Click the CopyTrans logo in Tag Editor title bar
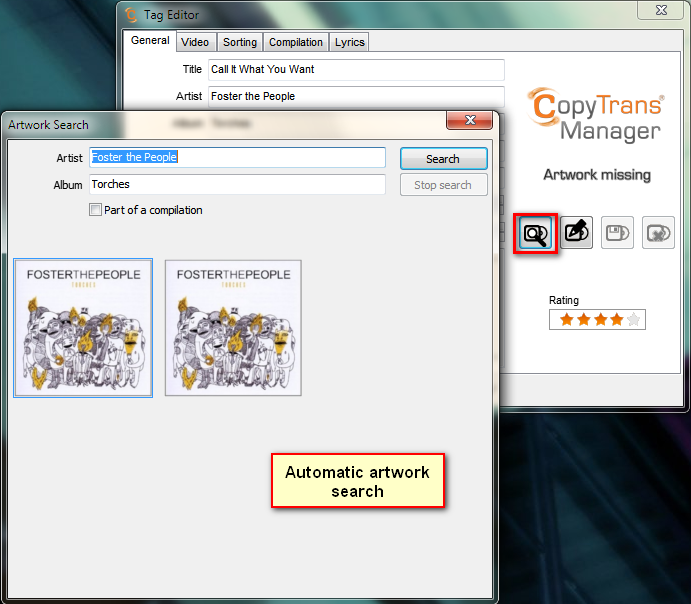The image size is (691, 604). (x=131, y=15)
